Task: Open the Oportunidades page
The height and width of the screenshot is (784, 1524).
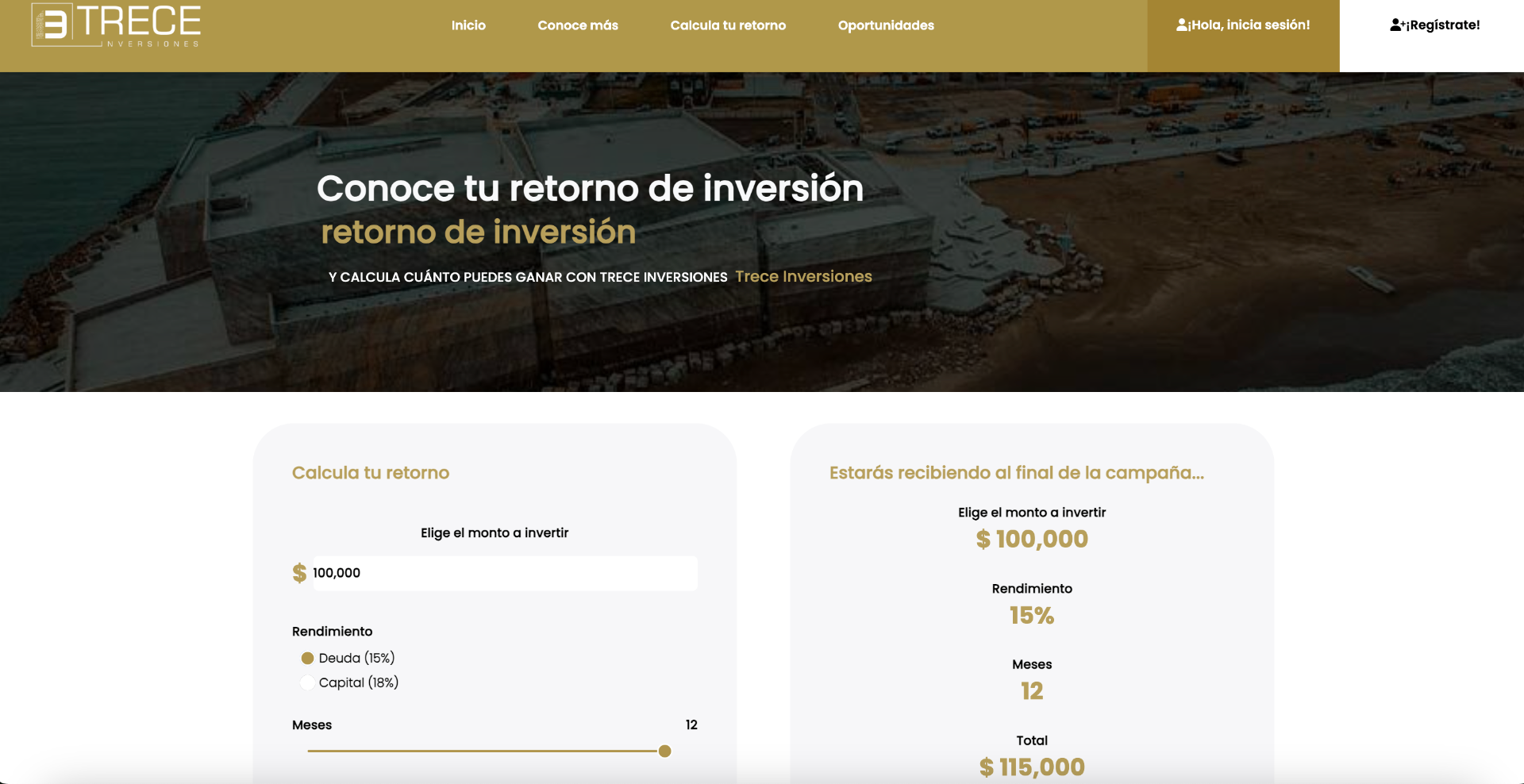Action: click(885, 25)
